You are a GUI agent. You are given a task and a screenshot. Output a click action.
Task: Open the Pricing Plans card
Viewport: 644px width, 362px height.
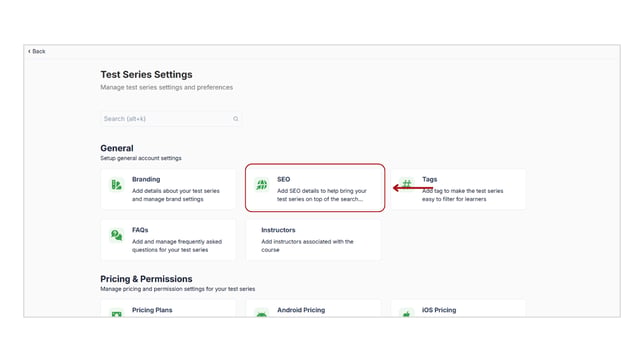(168, 309)
